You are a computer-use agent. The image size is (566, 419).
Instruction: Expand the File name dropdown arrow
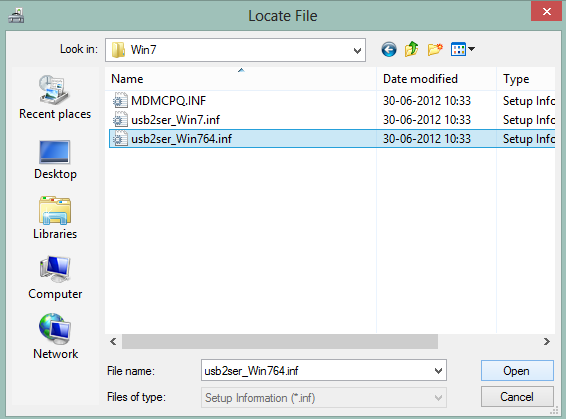(438, 371)
